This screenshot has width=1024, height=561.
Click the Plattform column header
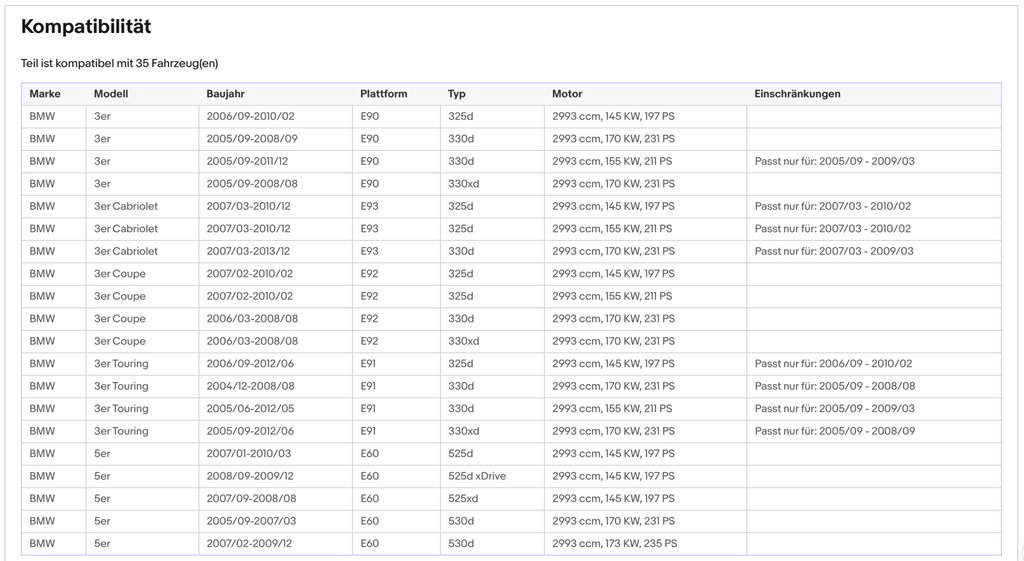pos(383,94)
